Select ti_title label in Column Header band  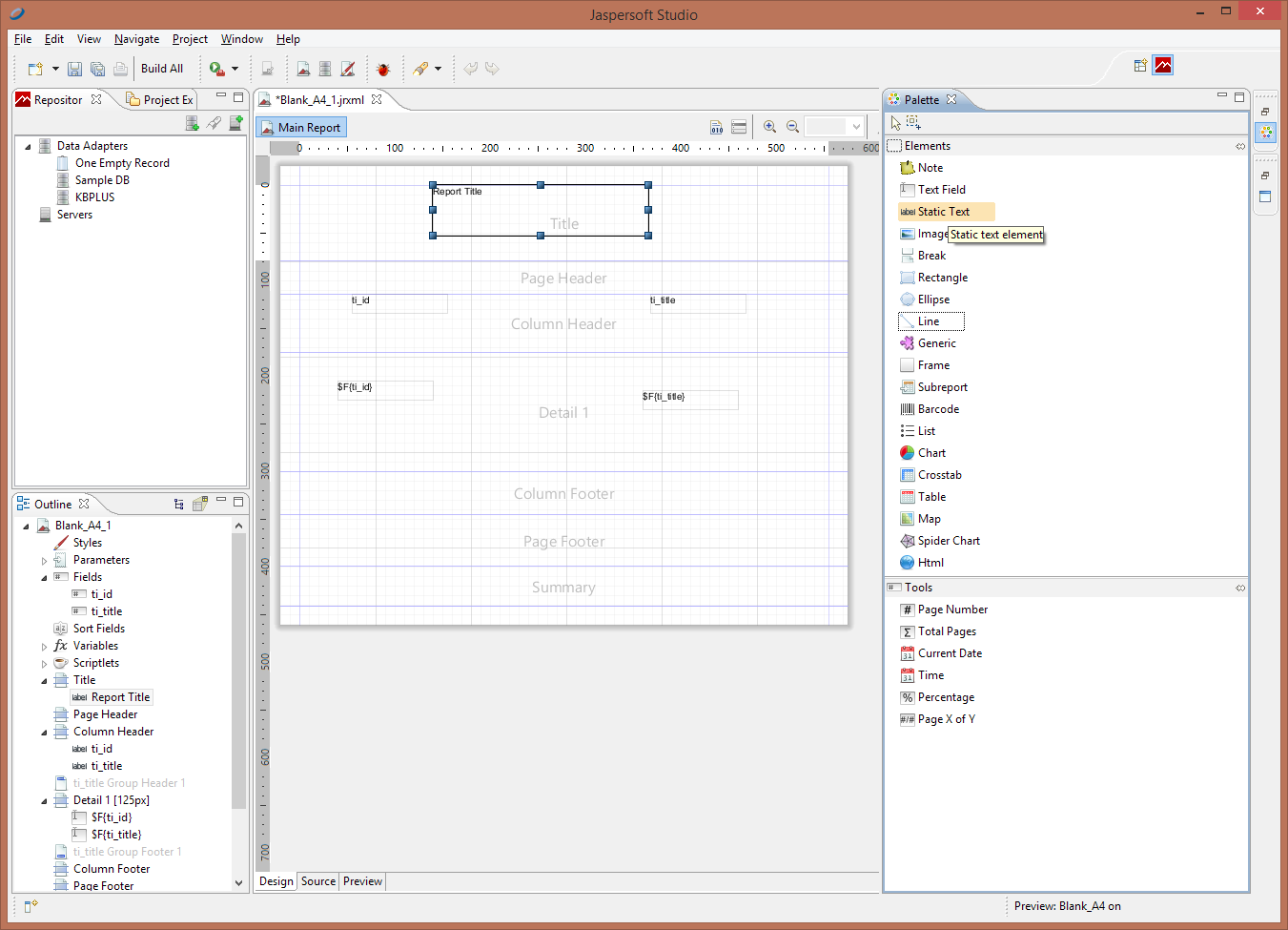click(698, 303)
